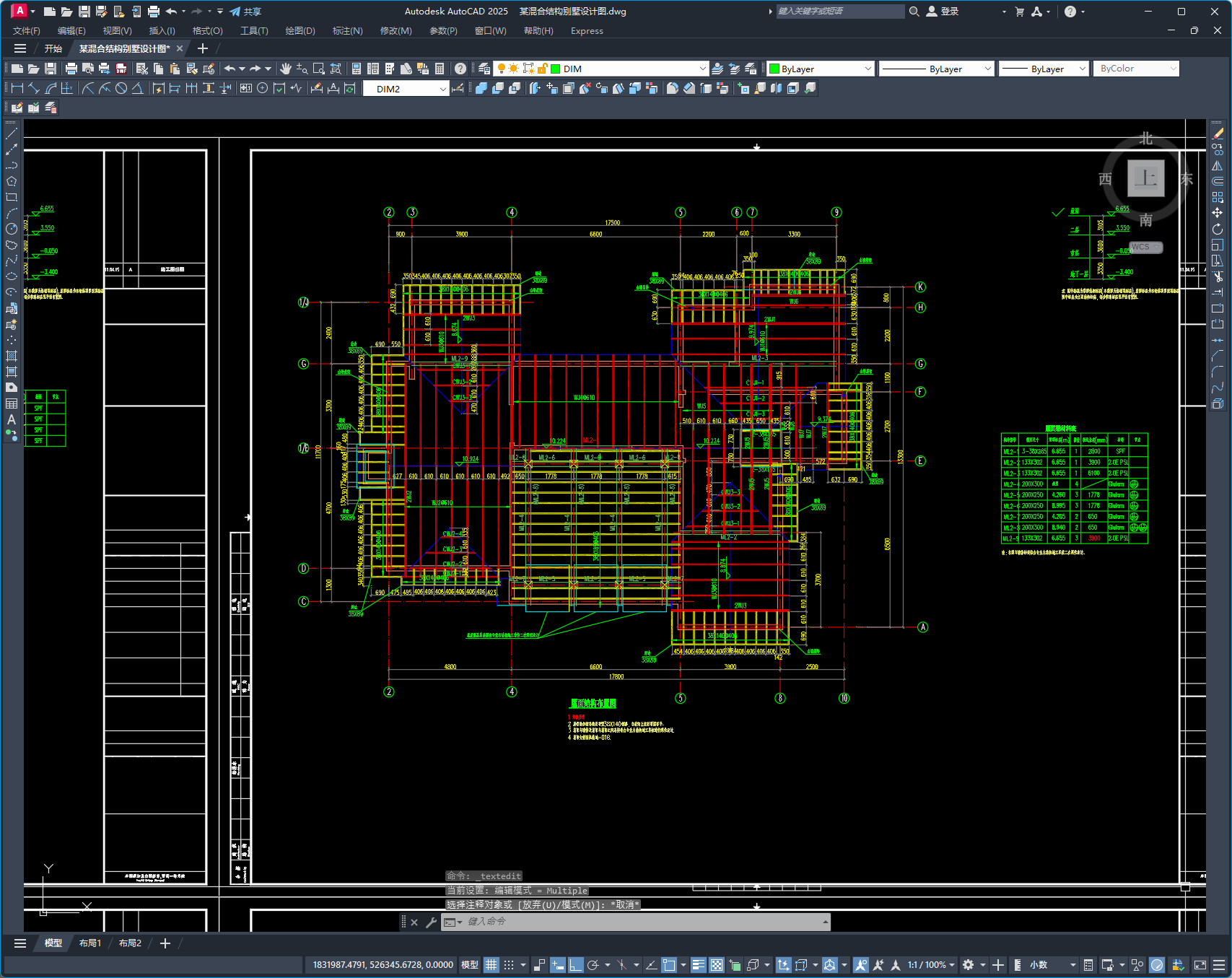Toggle Ortho mode in status bar
The height and width of the screenshot is (978, 1232).
575,965
